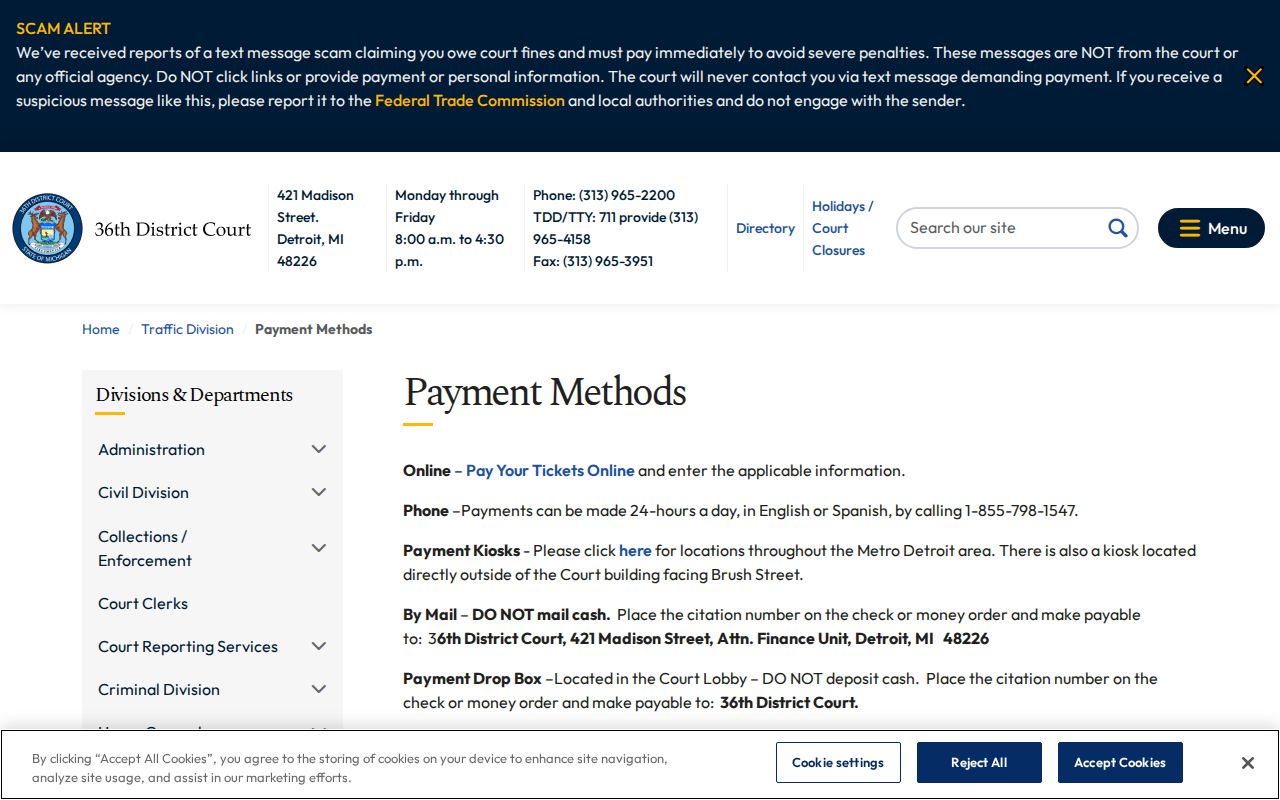The height and width of the screenshot is (800, 1280).
Task: Open the Civil Division sidebar link
Action: coord(143,492)
